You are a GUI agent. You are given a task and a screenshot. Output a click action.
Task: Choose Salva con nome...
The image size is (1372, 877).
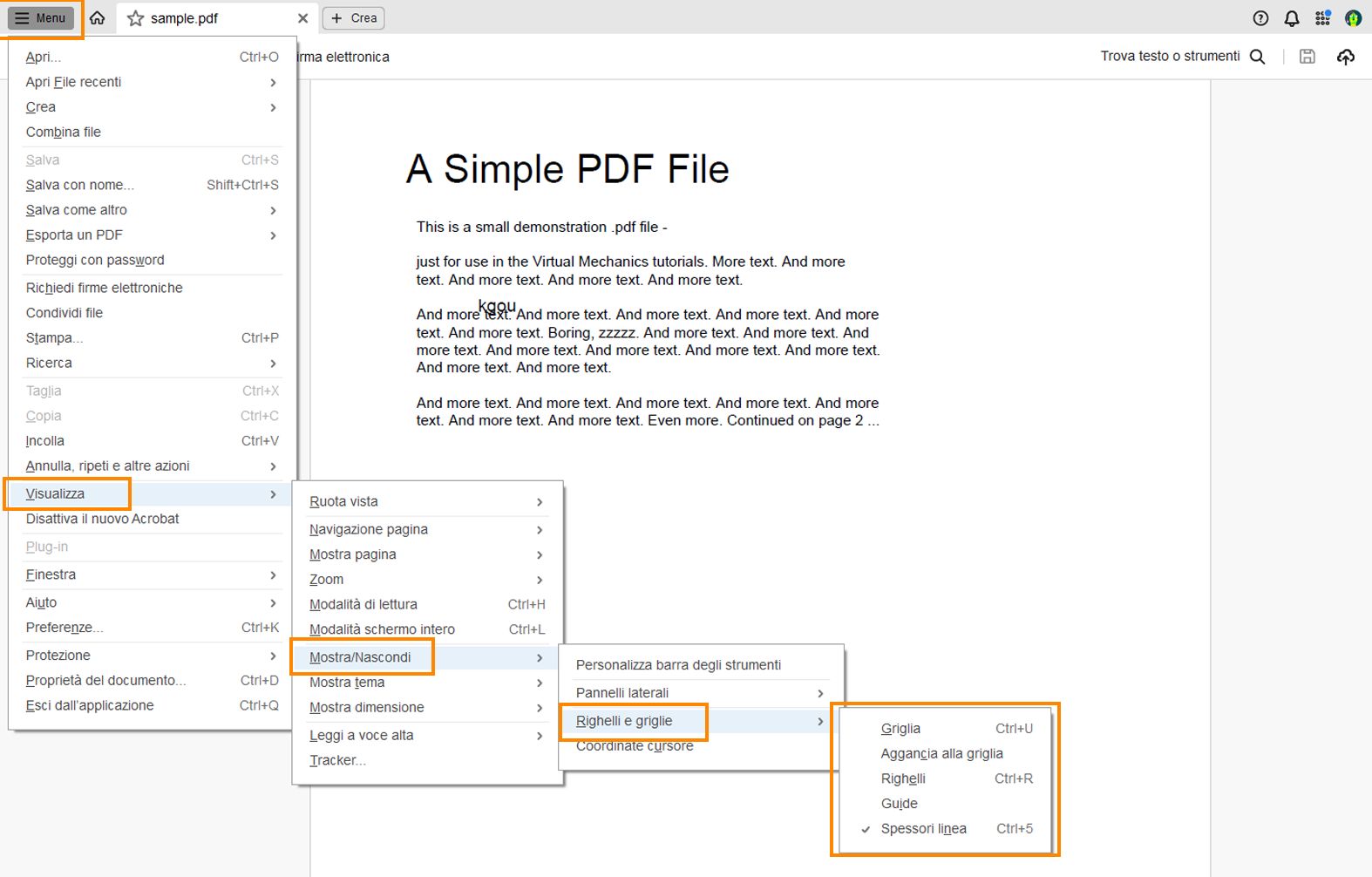click(x=153, y=185)
